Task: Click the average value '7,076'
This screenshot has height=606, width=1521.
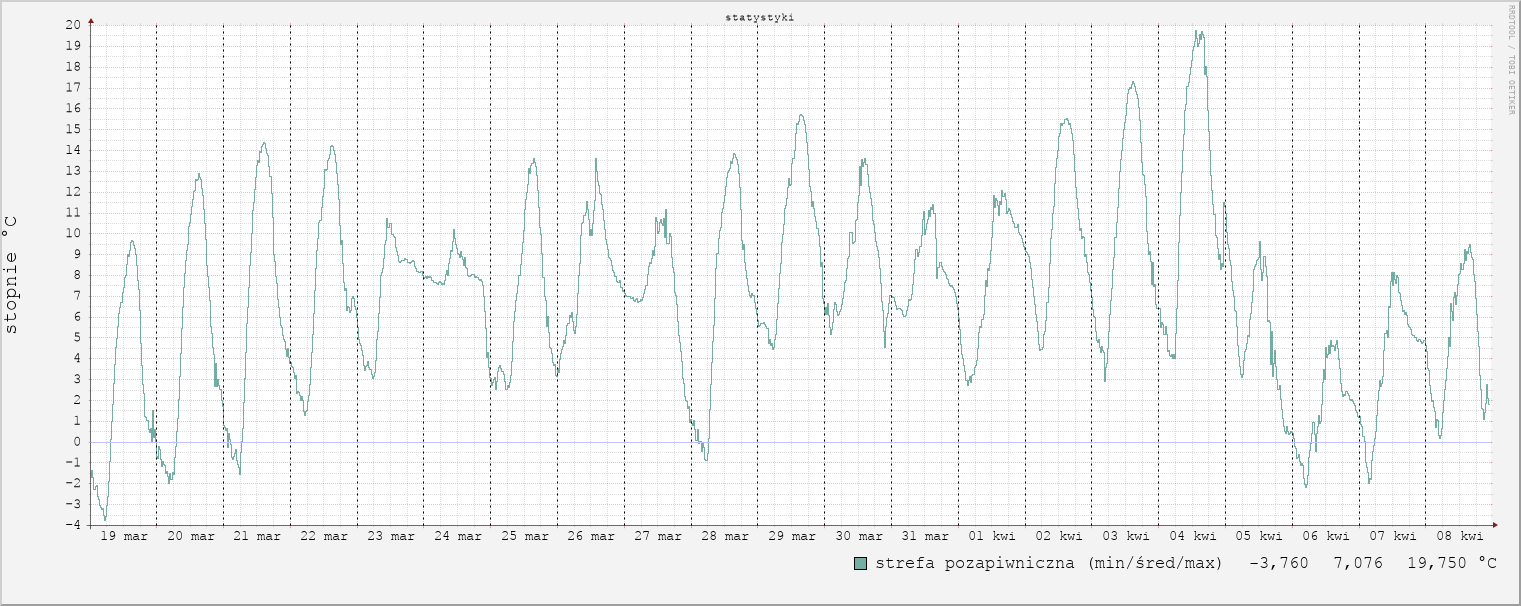Action: (x=1358, y=563)
